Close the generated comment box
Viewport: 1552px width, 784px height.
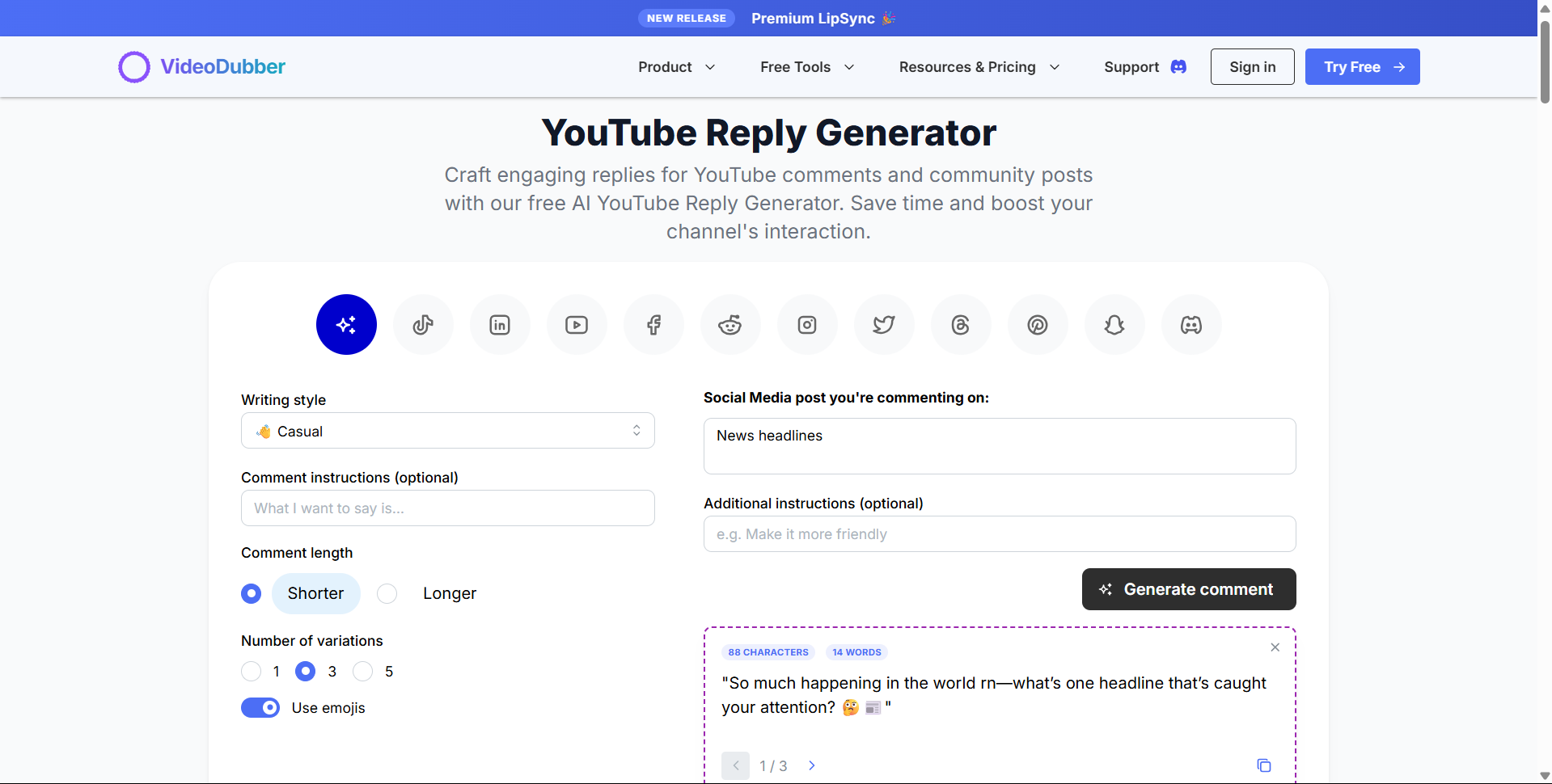pos(1275,647)
